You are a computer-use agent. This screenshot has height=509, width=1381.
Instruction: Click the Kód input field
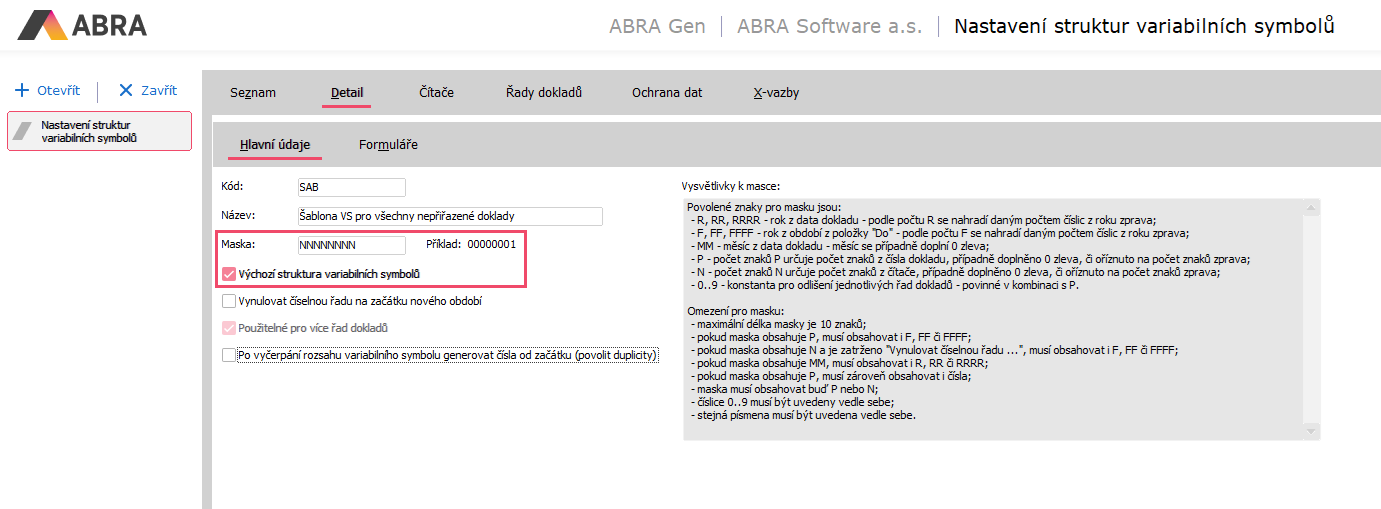(x=351, y=188)
